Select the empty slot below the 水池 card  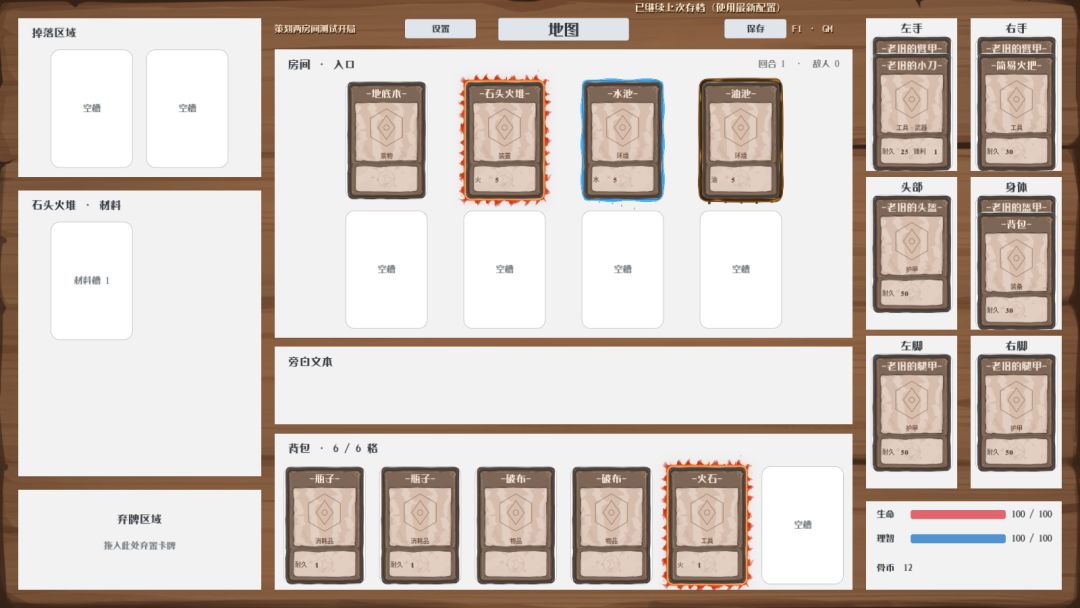pos(623,270)
